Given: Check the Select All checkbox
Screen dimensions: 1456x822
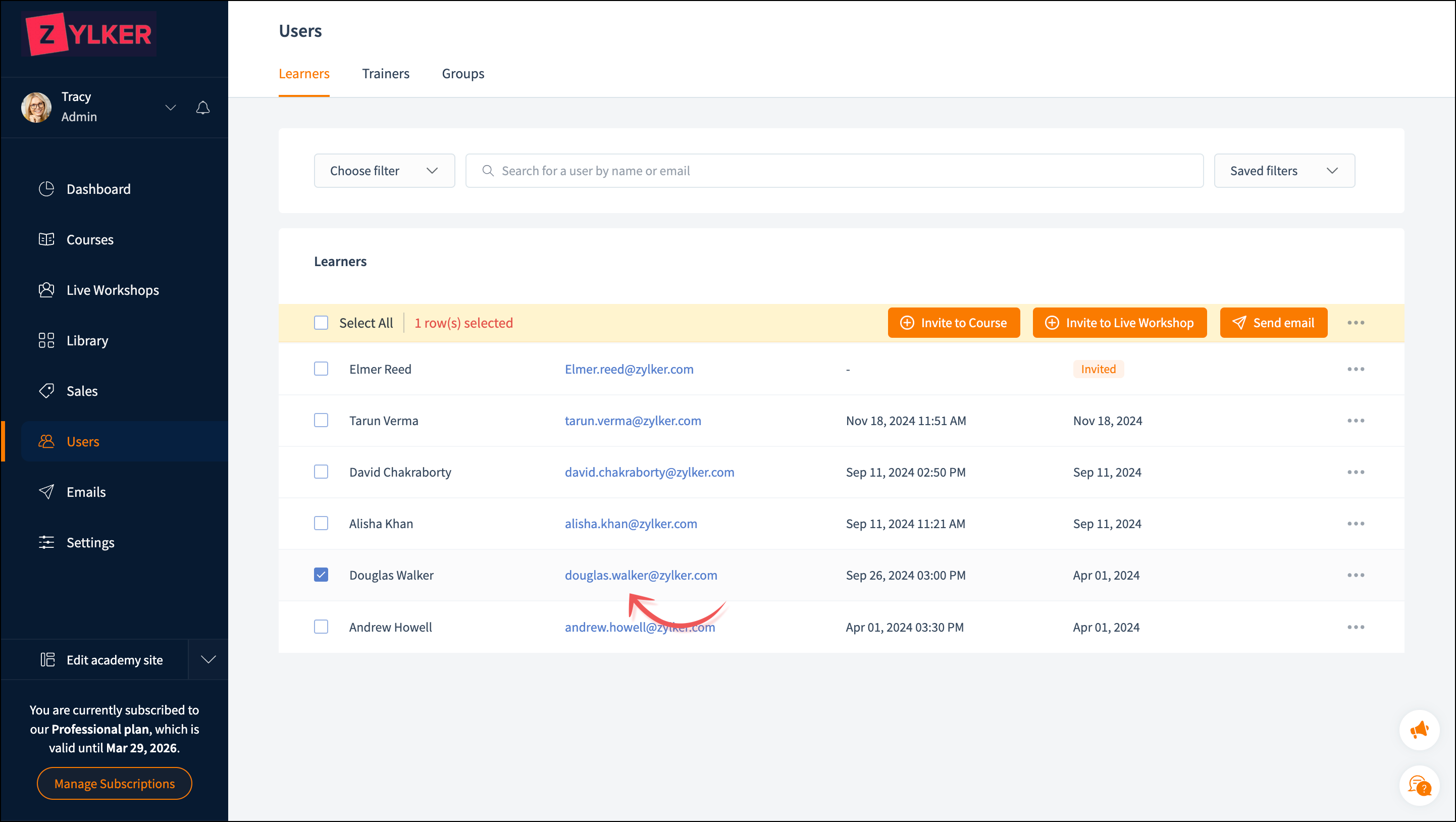Looking at the screenshot, I should click(x=321, y=323).
